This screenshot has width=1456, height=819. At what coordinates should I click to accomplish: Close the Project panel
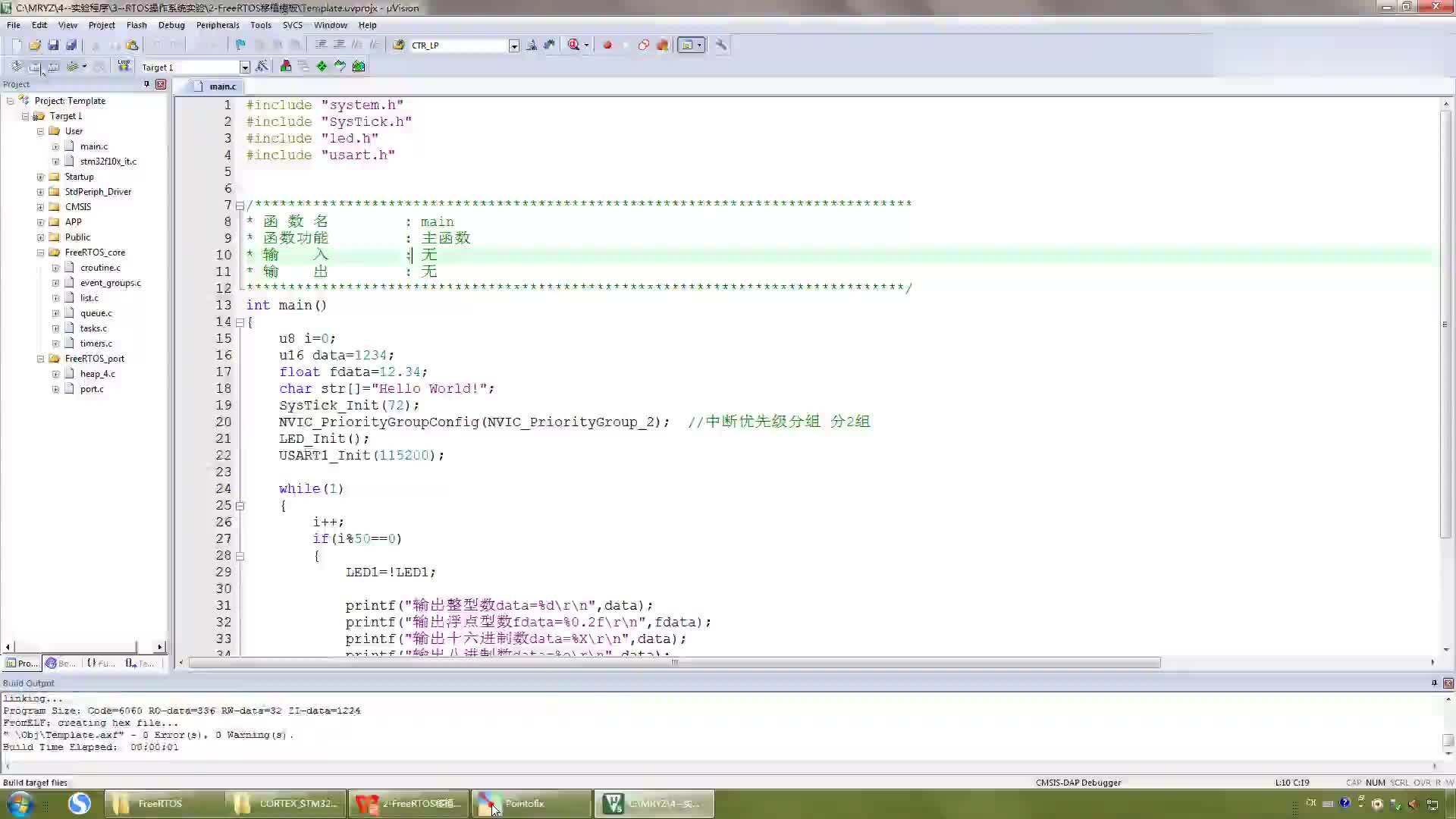(x=161, y=84)
